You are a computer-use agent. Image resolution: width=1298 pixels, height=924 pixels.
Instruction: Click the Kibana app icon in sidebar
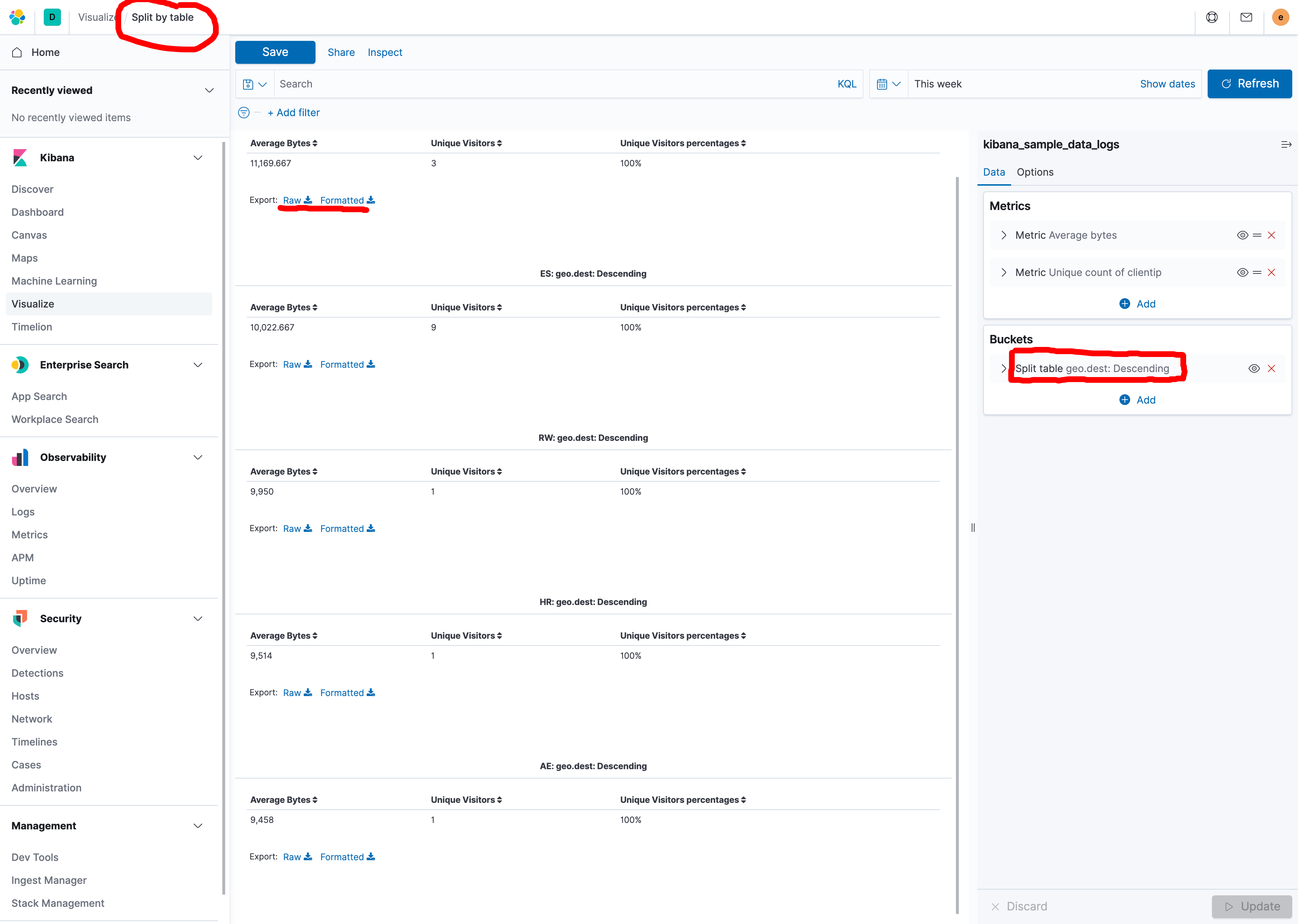(20, 158)
